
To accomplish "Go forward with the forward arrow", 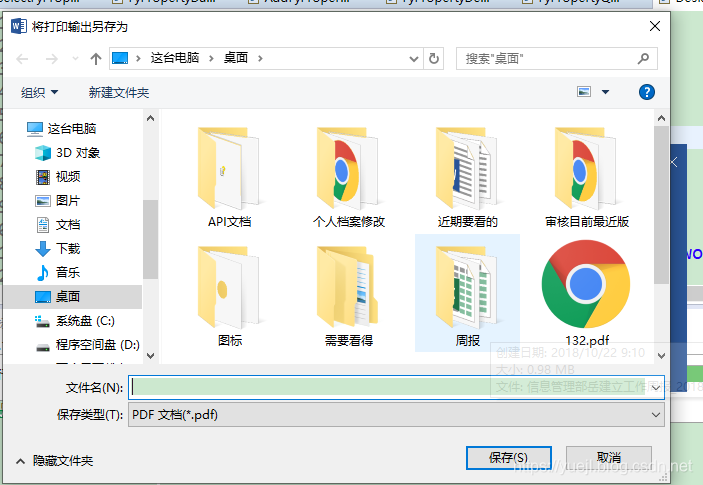I will (52, 59).
